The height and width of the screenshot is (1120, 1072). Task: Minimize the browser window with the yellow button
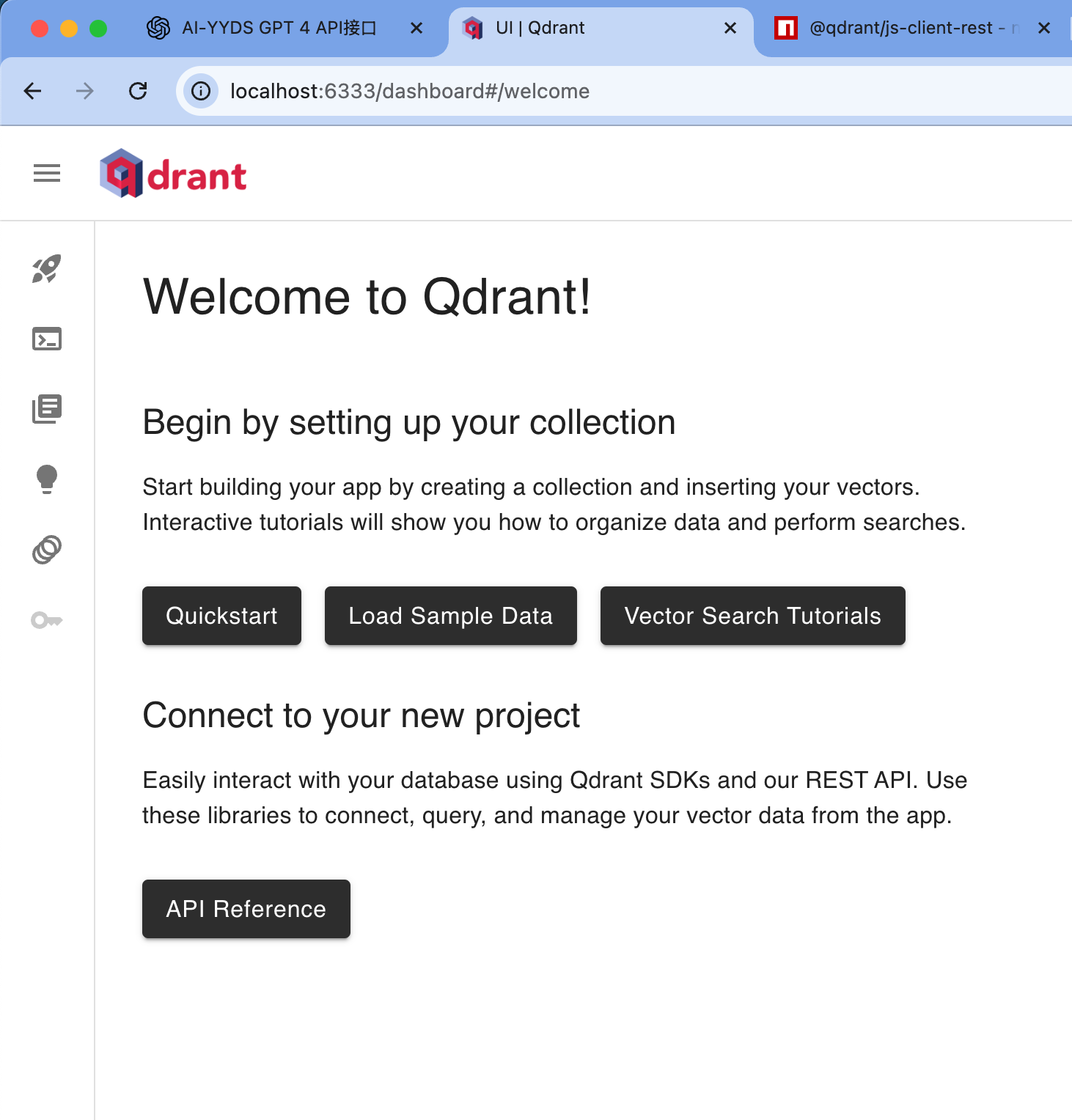(x=69, y=29)
